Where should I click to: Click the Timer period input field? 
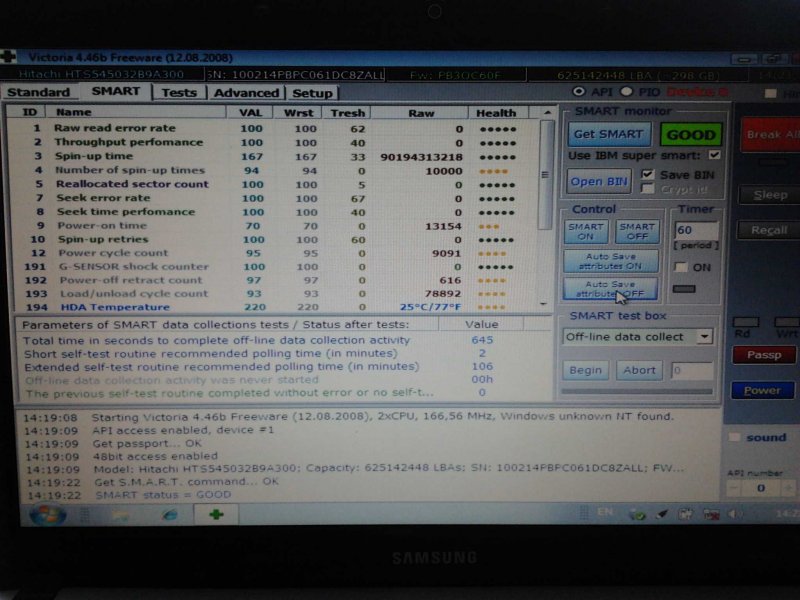pos(697,230)
